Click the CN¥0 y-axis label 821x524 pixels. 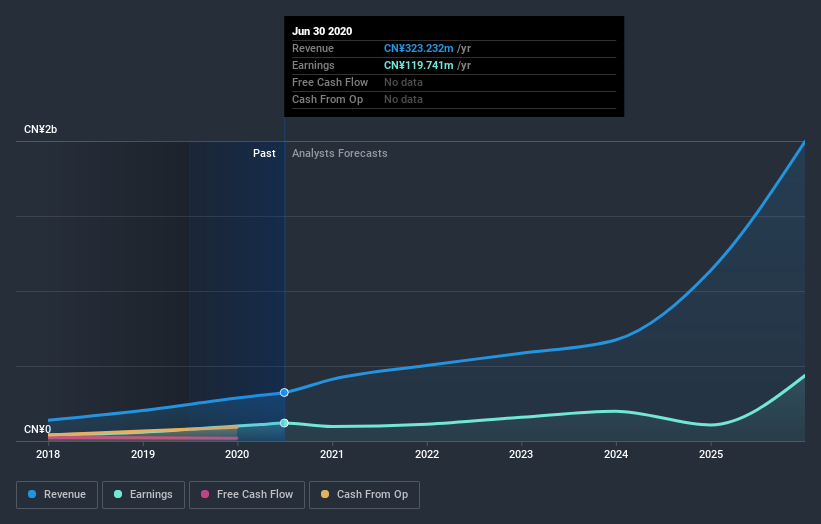pyautogui.click(x=38, y=429)
